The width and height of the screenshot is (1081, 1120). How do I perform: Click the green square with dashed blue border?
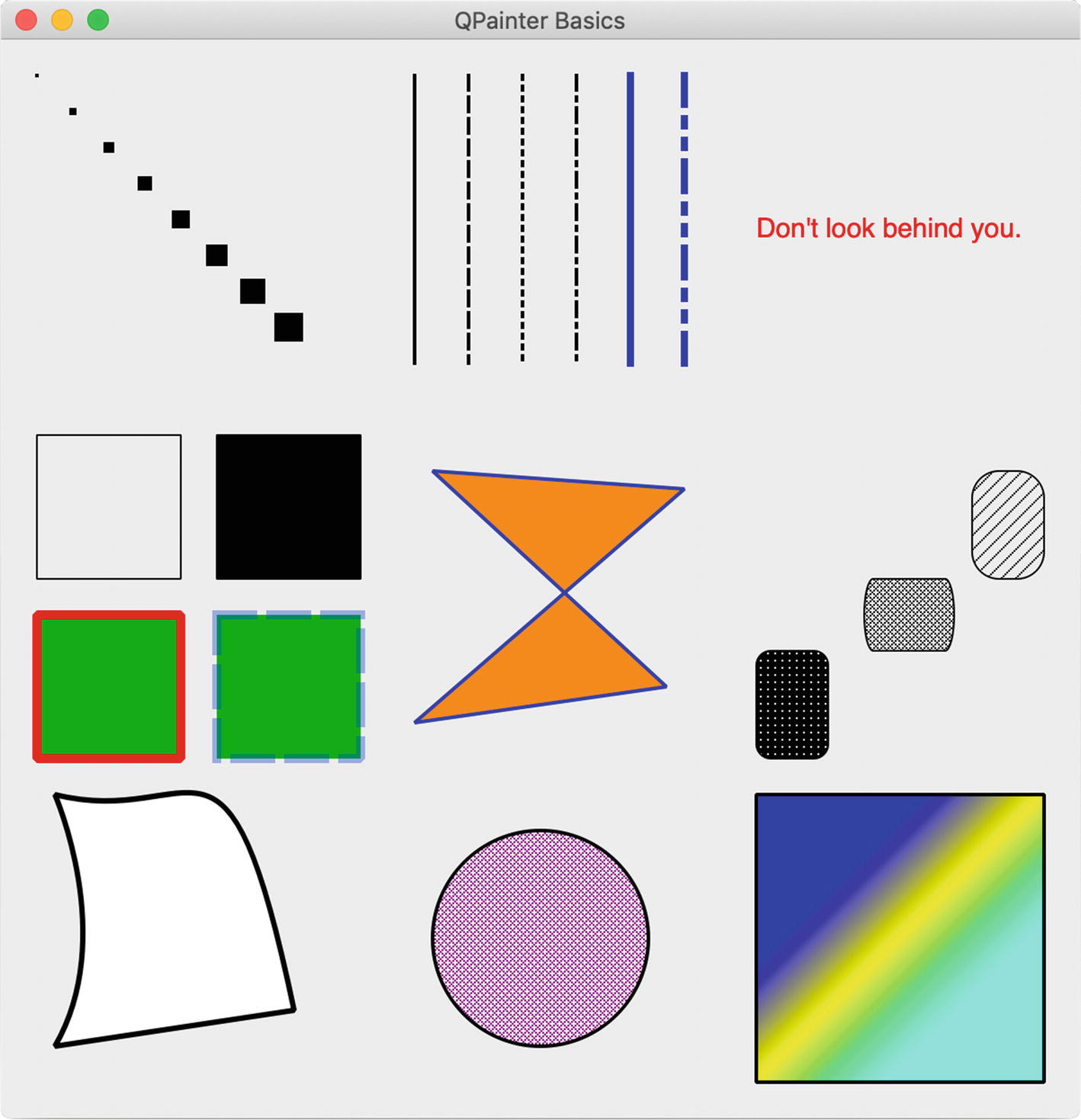pos(289,686)
